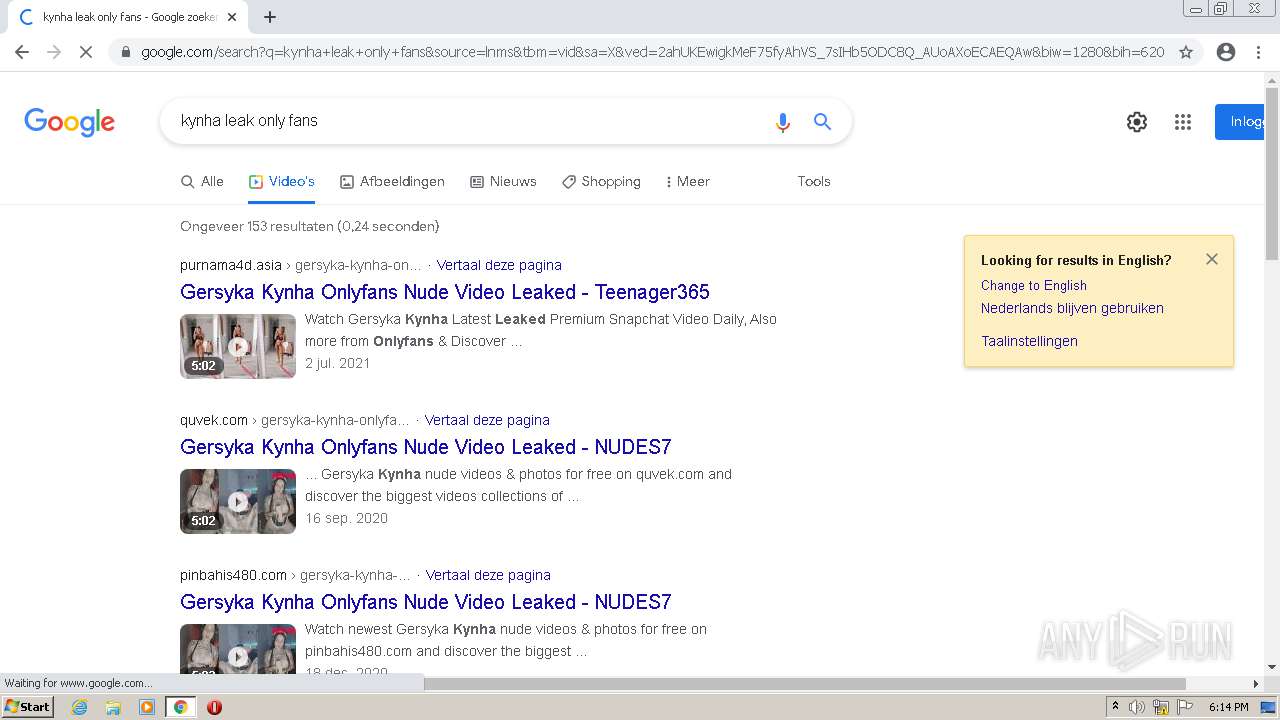This screenshot has height=720, width=1280.
Task: Click the 2 jul. 2021 date text
Action: pos(337,363)
